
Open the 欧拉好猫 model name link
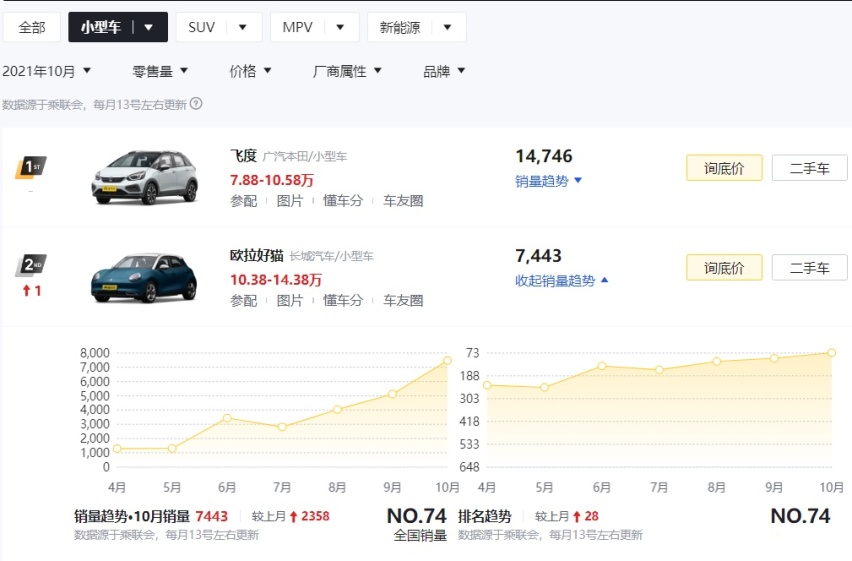(256, 255)
